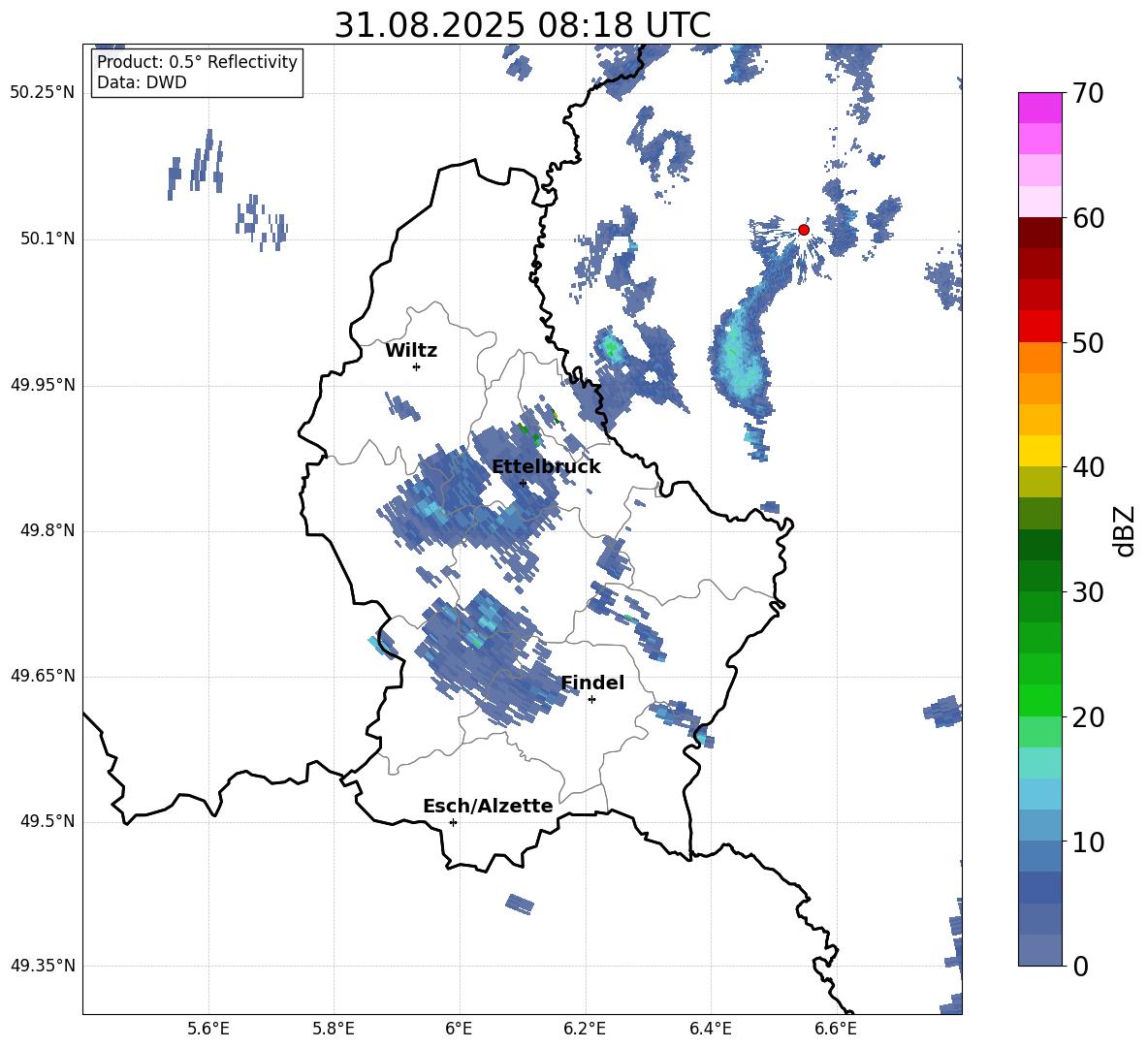Click the Wiltz station cross marker
The height and width of the screenshot is (1048, 1148).
click(x=417, y=366)
